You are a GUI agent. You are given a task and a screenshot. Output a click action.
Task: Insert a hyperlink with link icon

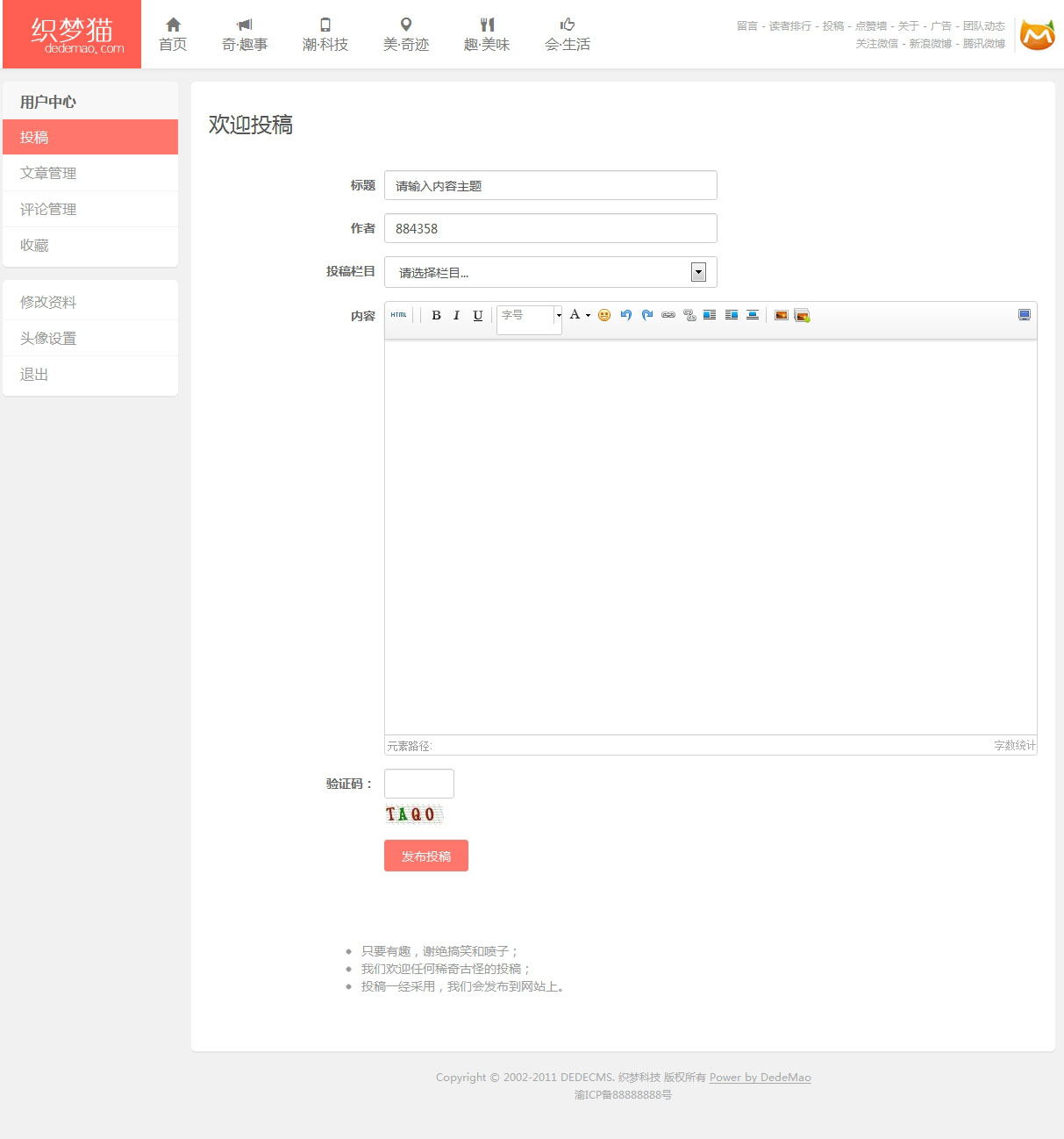[x=668, y=315]
